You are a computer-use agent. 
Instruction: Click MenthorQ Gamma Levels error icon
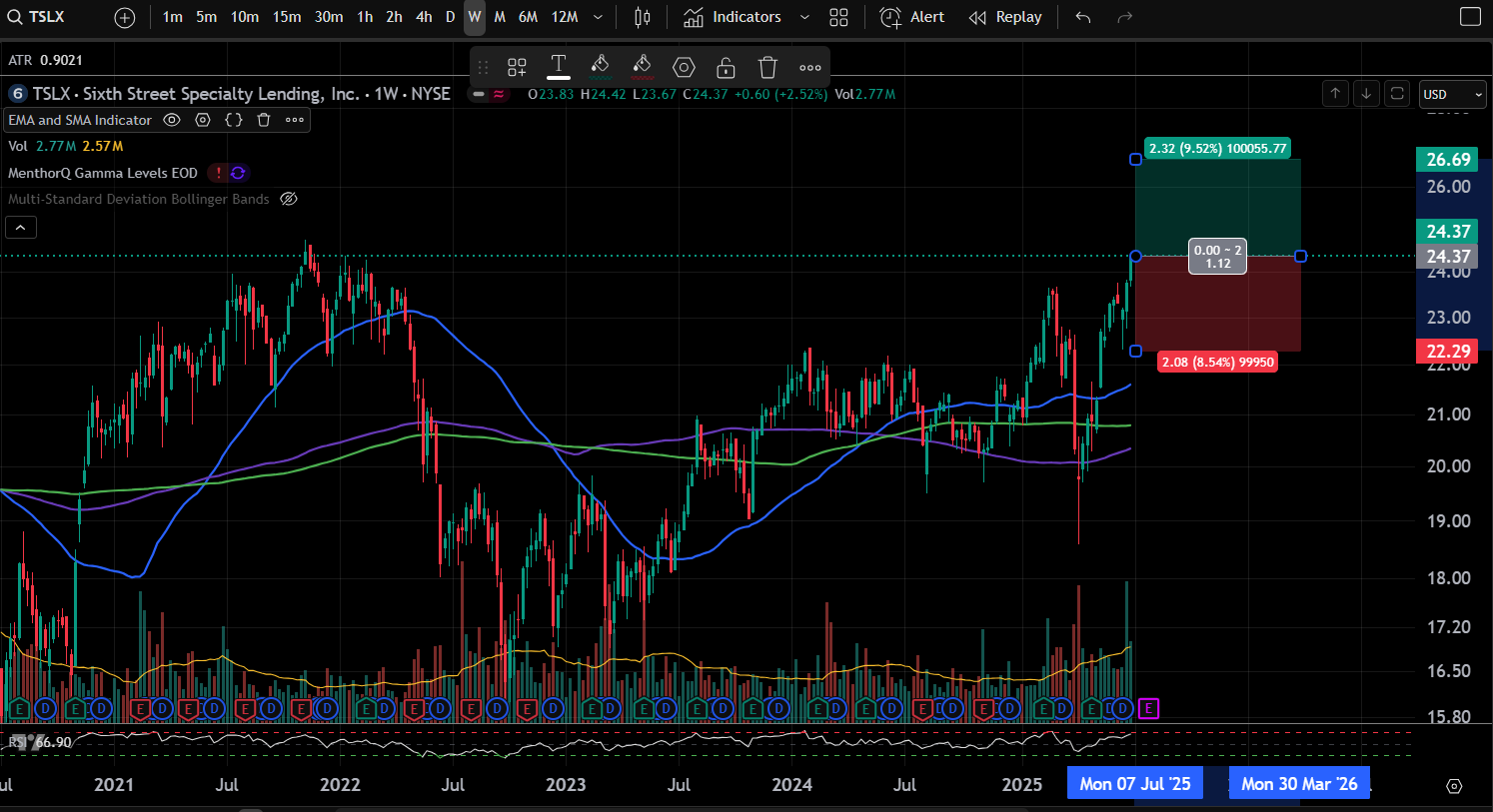(x=219, y=173)
